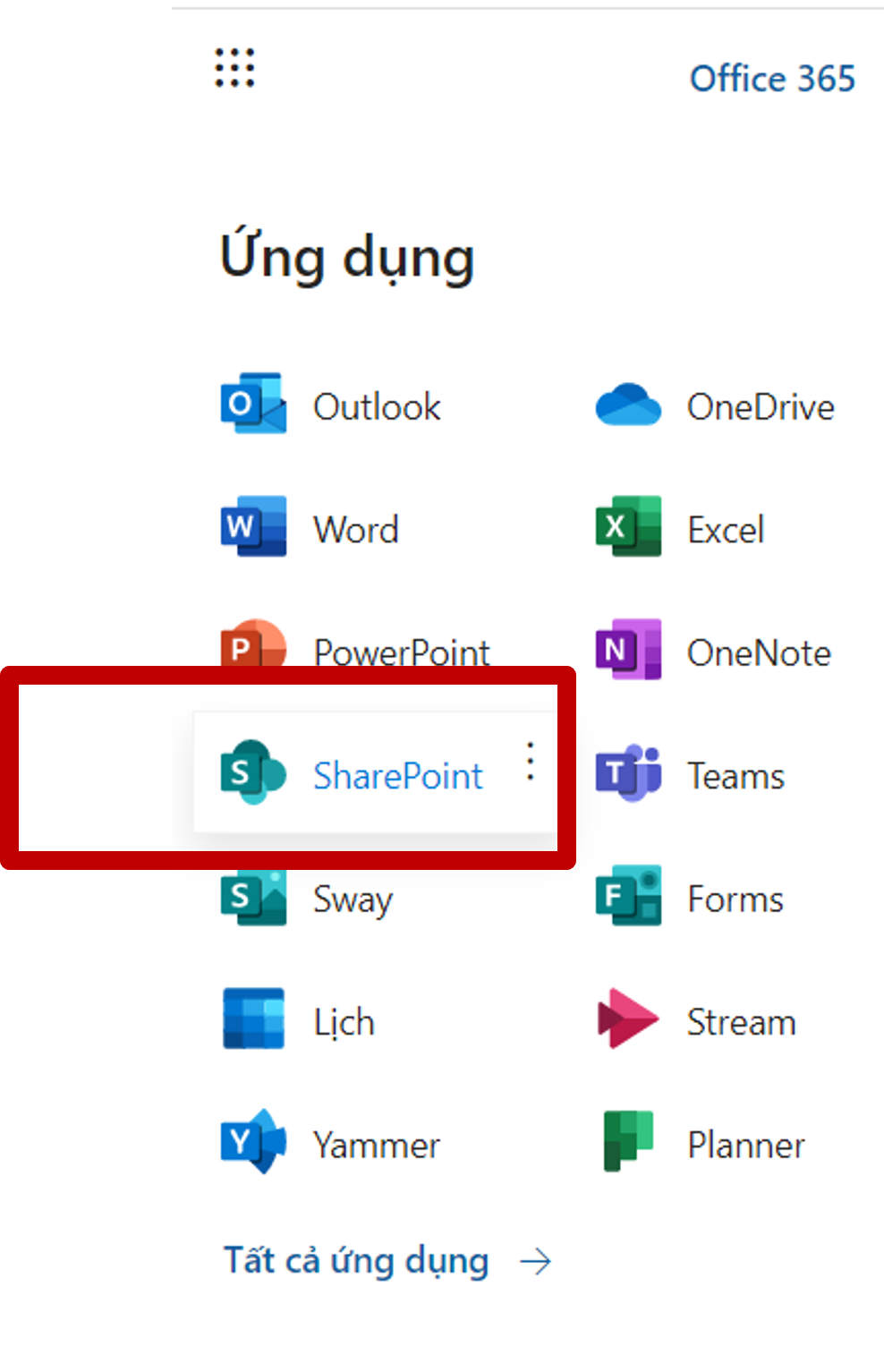Open the Yammer app icon

click(253, 1142)
